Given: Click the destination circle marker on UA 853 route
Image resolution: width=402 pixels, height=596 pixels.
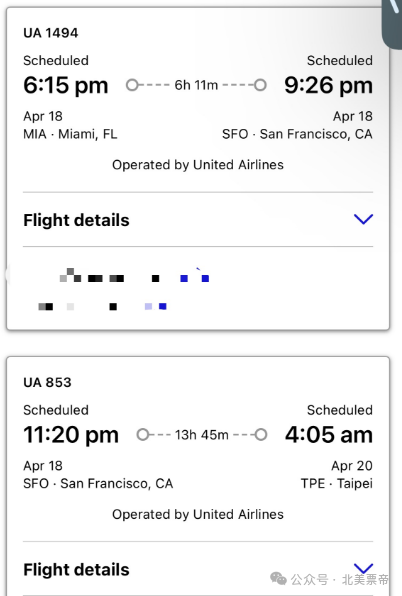Looking at the screenshot, I should 261,434.
